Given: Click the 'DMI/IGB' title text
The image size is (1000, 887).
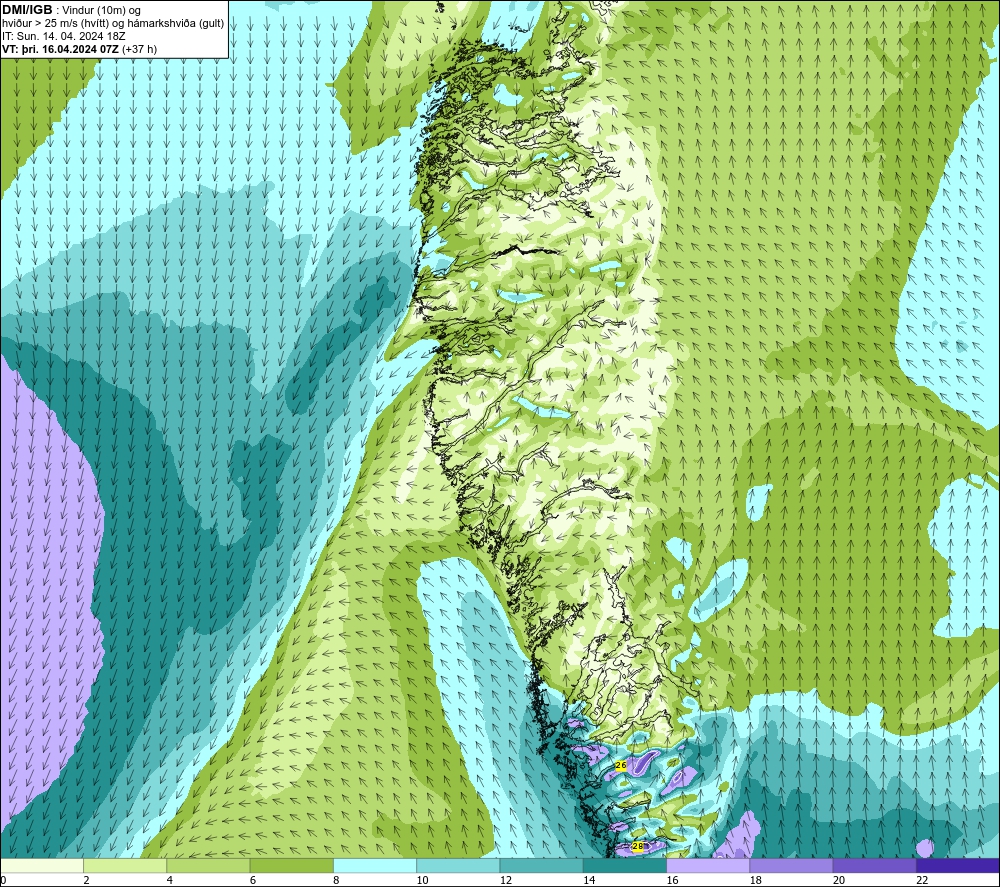Looking at the screenshot, I should tap(27, 10).
